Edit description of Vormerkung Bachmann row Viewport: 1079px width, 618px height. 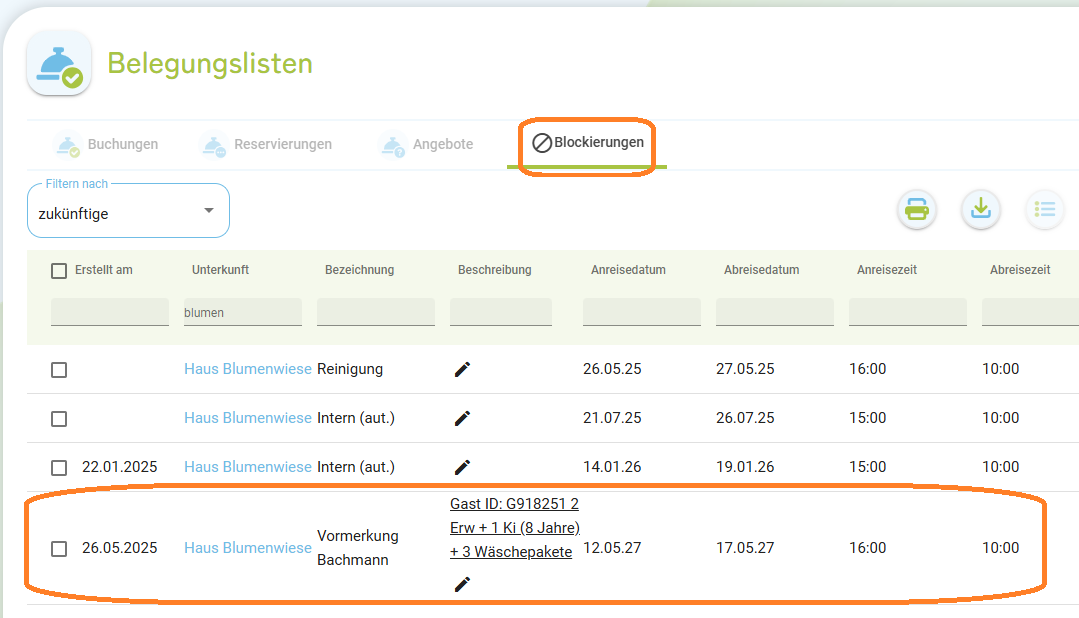pos(462,585)
